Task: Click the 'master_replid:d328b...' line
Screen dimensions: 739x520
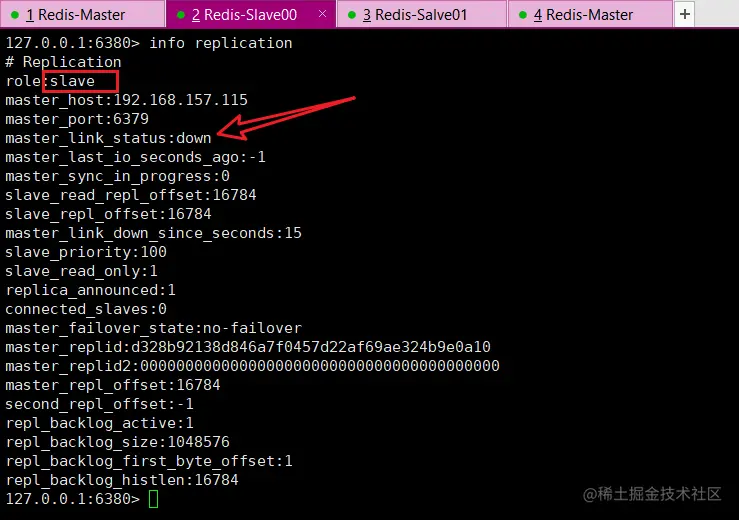Action: point(248,347)
